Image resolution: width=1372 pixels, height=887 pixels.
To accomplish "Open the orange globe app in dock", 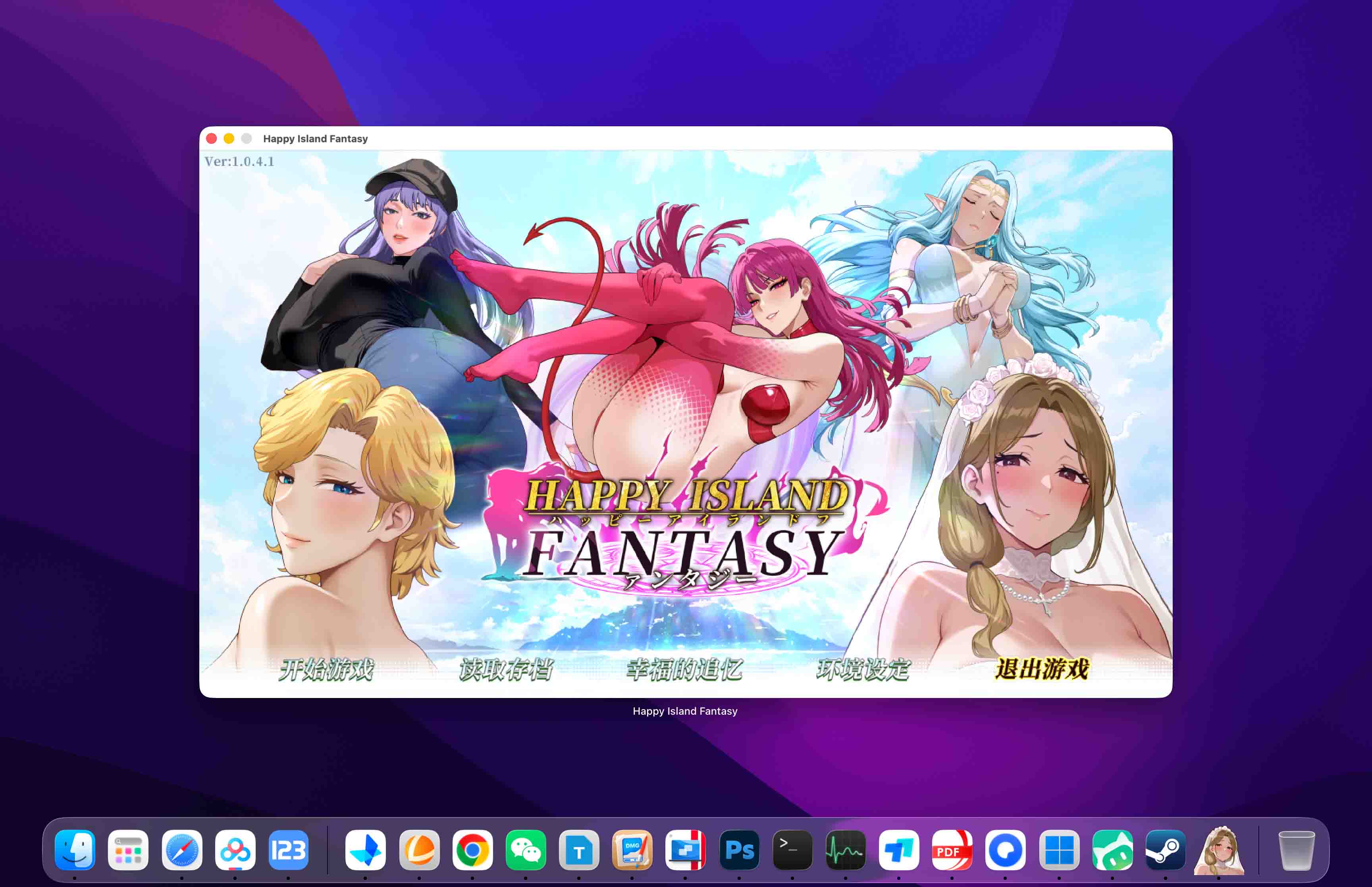I will (418, 850).
